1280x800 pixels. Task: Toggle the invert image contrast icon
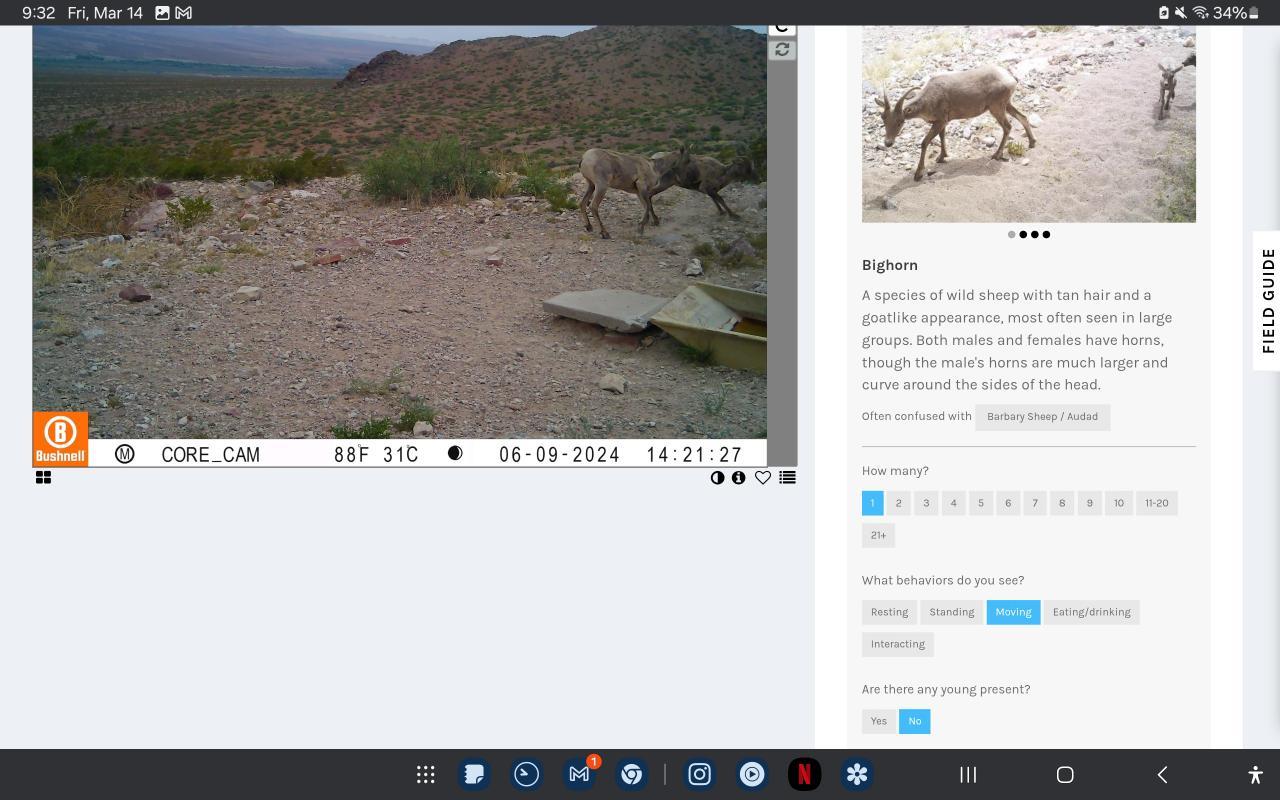(x=717, y=478)
